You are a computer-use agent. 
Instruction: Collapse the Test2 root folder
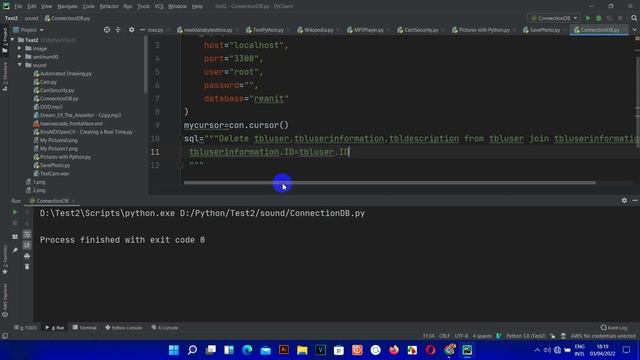click(x=13, y=40)
